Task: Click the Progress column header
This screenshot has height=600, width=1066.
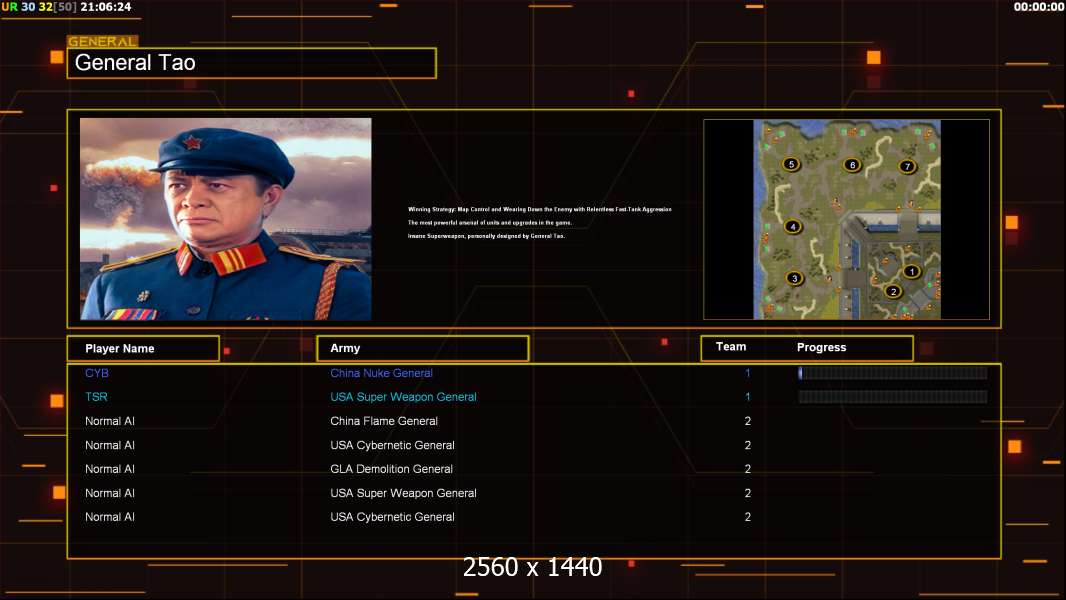Action: [x=821, y=347]
